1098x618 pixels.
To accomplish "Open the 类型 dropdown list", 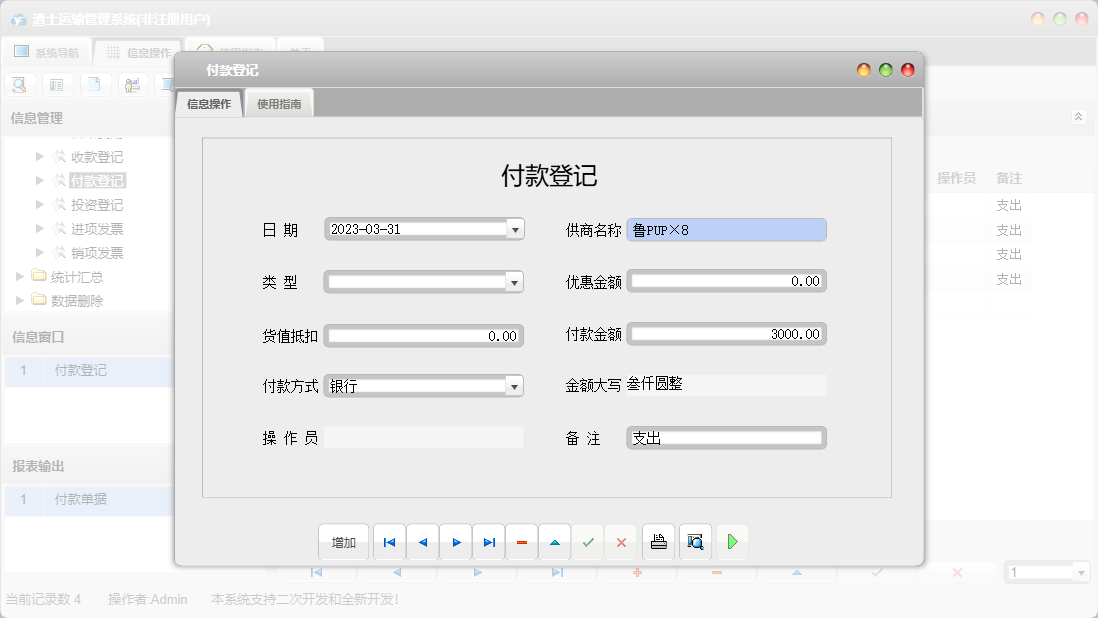I will click(514, 281).
